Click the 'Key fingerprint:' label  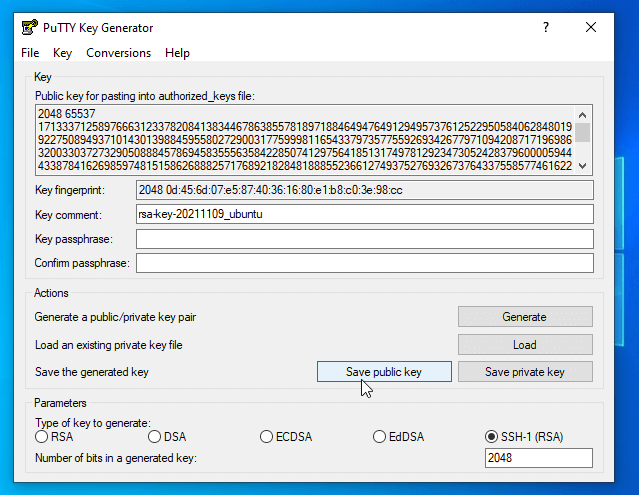(x=70, y=190)
